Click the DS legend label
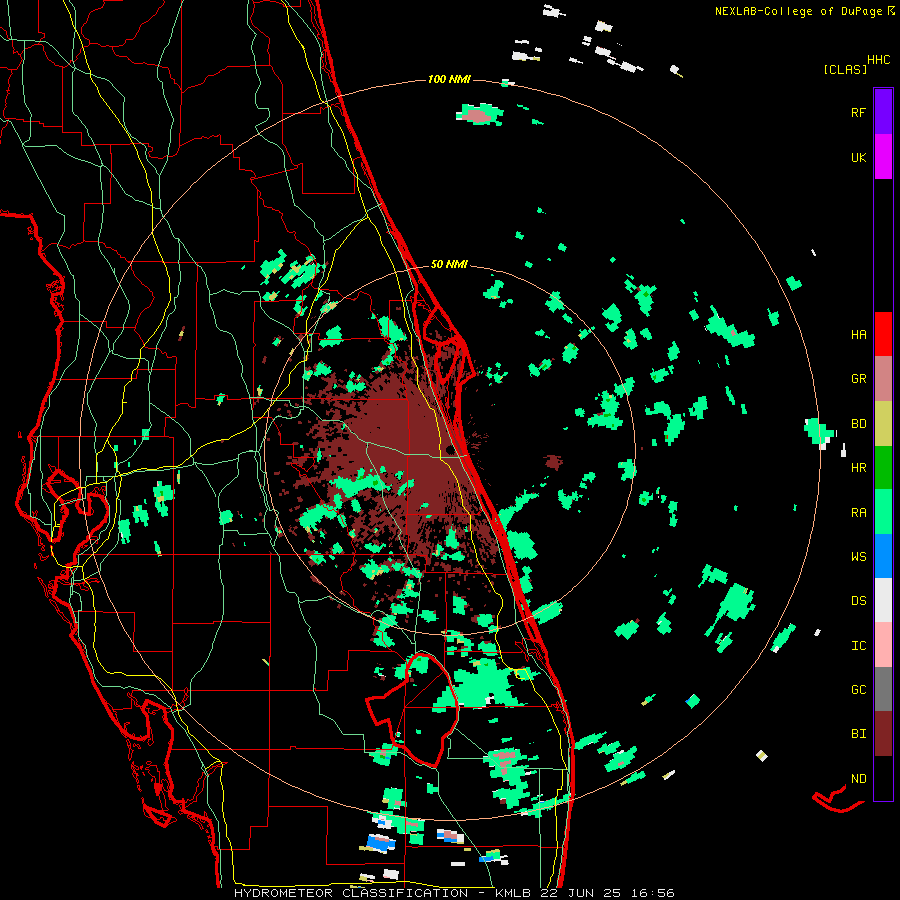The image size is (900, 900). 858,600
